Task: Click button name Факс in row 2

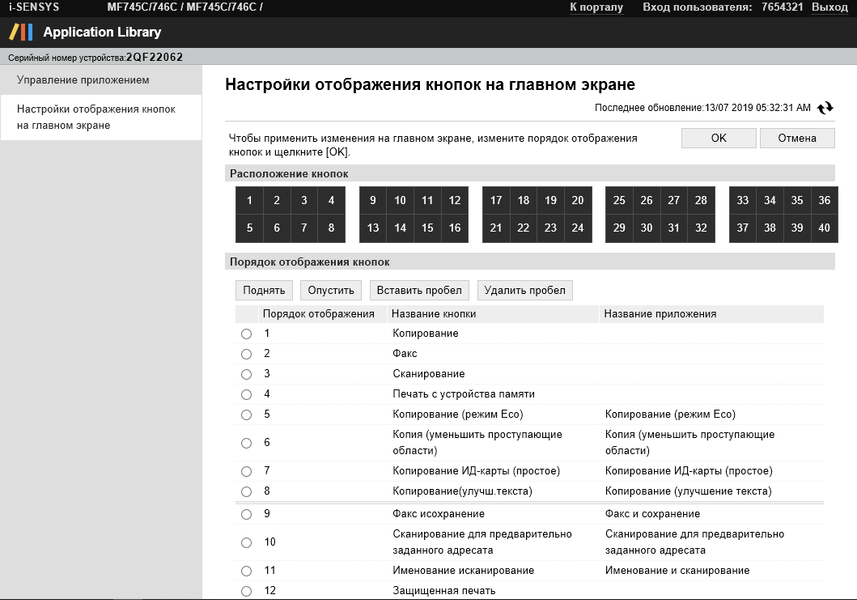Action: (x=404, y=354)
